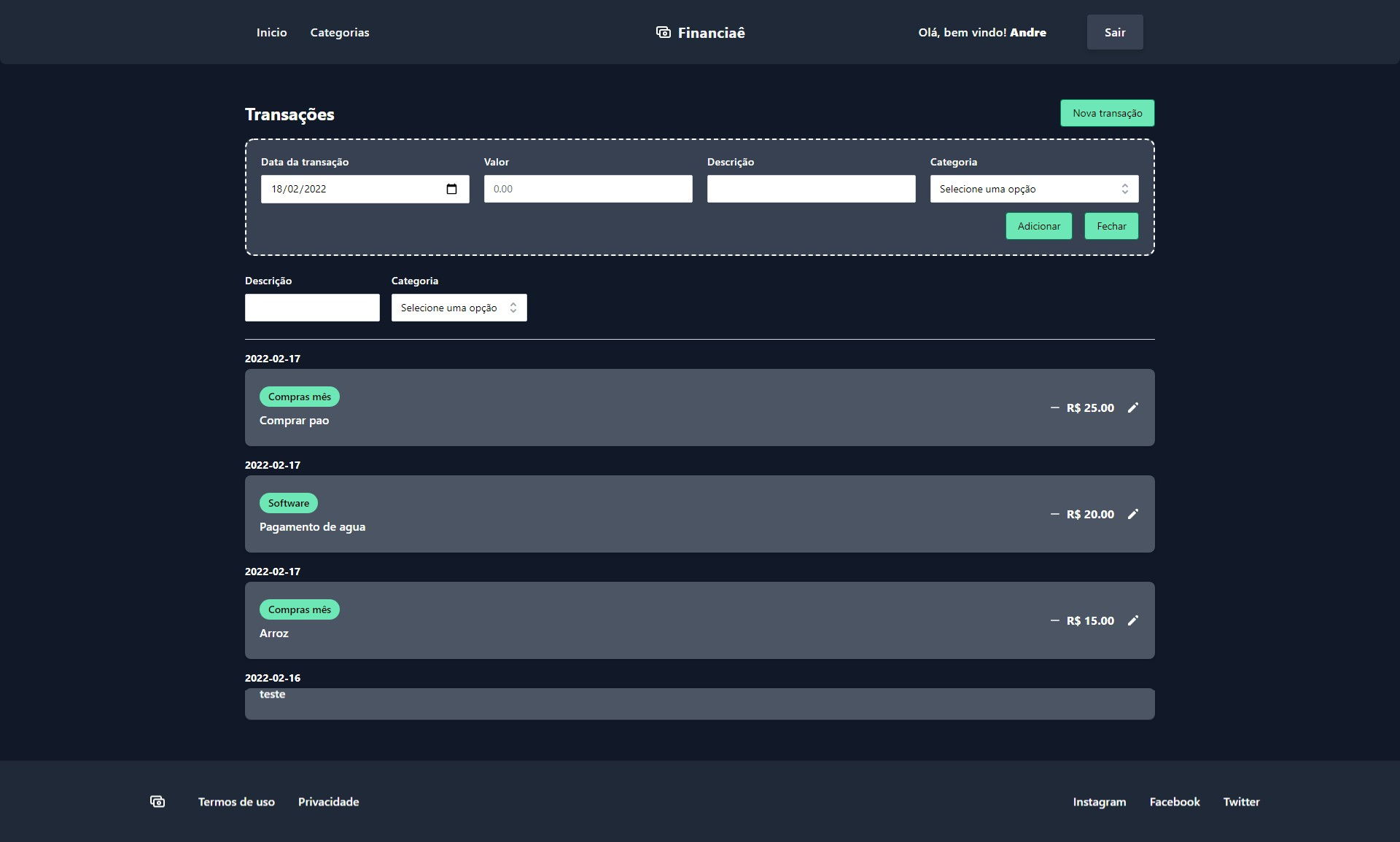Viewport: 1400px width, 842px height.
Task: Click the edit pencil for Comprar pao
Action: 1132,408
